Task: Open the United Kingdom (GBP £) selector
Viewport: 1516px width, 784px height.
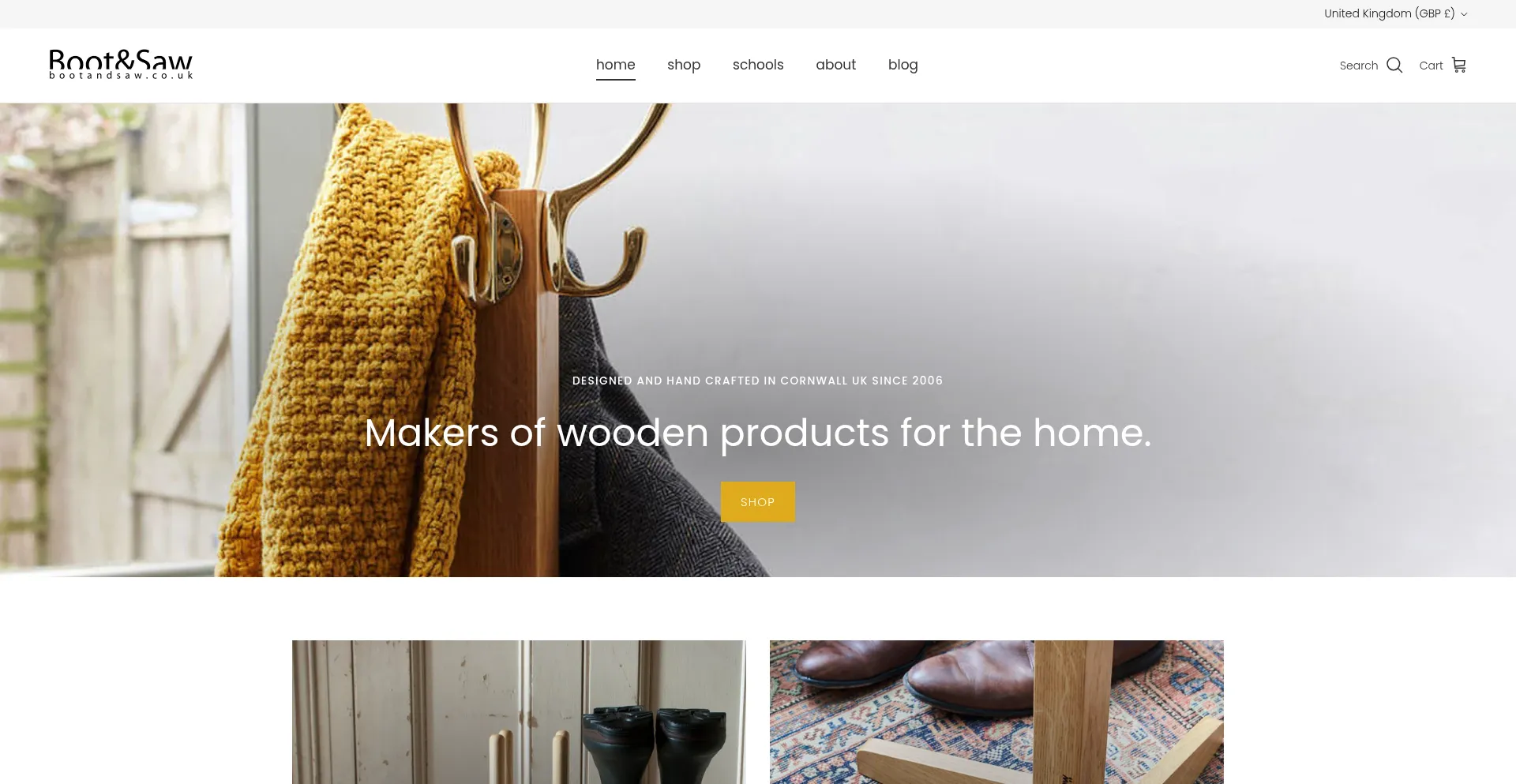Action: (1395, 13)
